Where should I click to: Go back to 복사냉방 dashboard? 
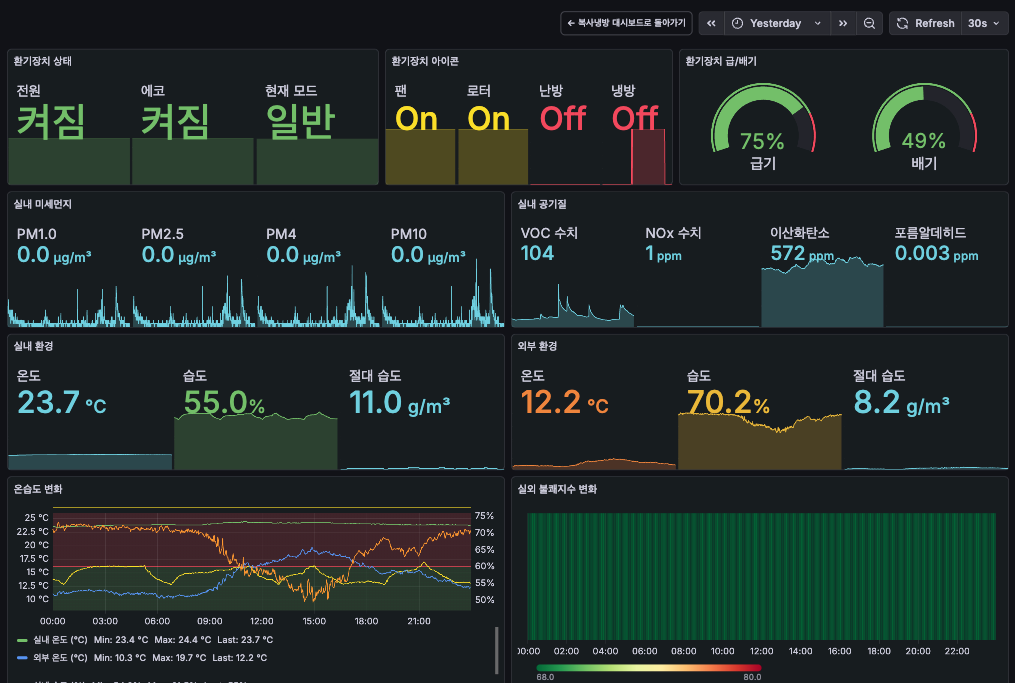626,23
